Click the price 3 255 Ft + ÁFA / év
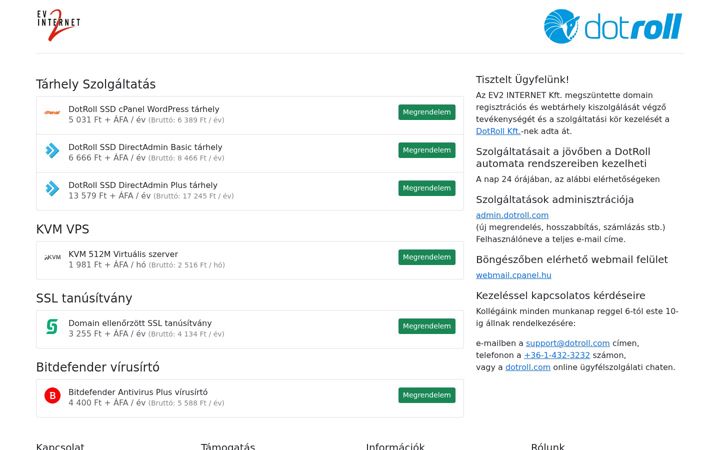This screenshot has height=450, width=720. click(107, 334)
